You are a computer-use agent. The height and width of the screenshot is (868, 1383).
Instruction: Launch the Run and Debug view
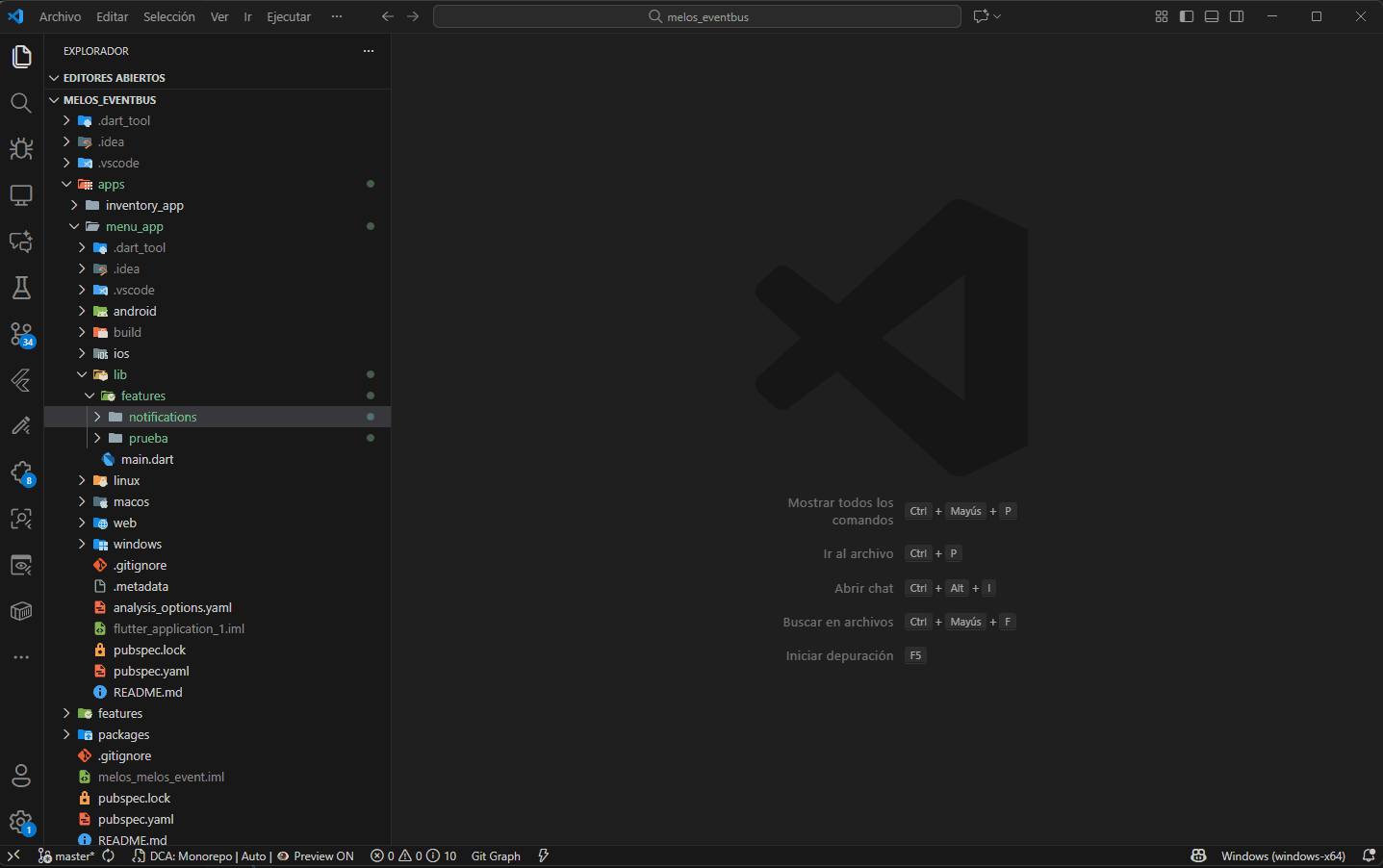coord(21,149)
